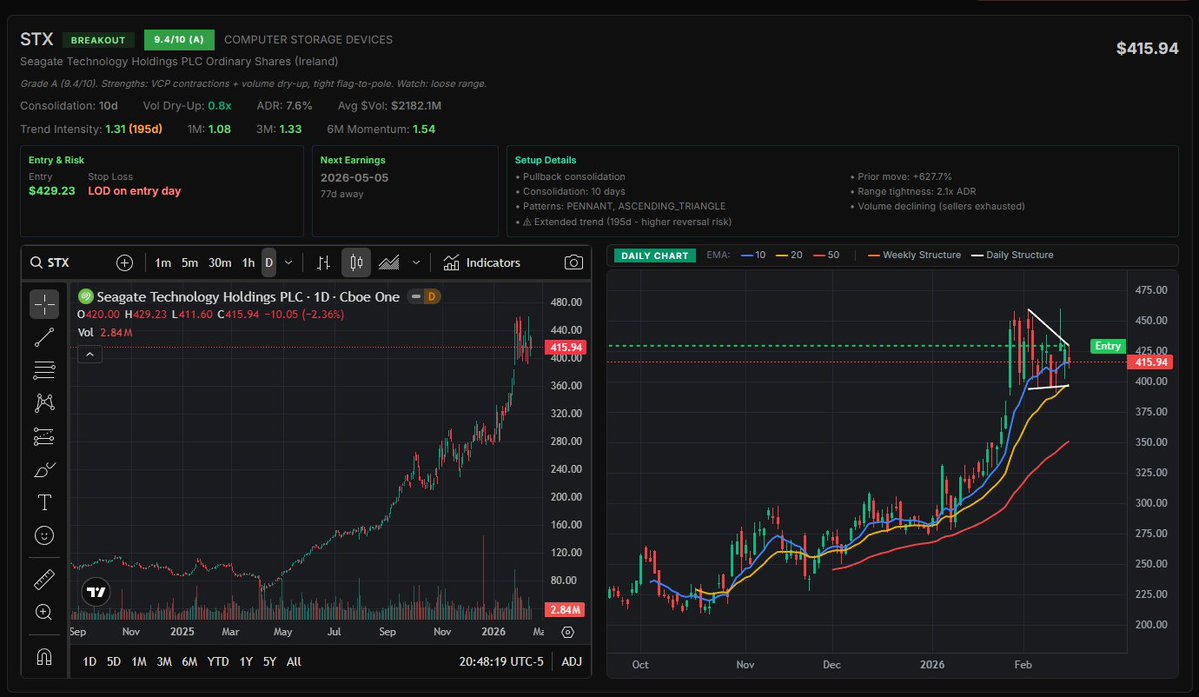Click the 20:48:19 UTC-5 timezone clock
The width and height of the screenshot is (1199, 697).
(501, 662)
